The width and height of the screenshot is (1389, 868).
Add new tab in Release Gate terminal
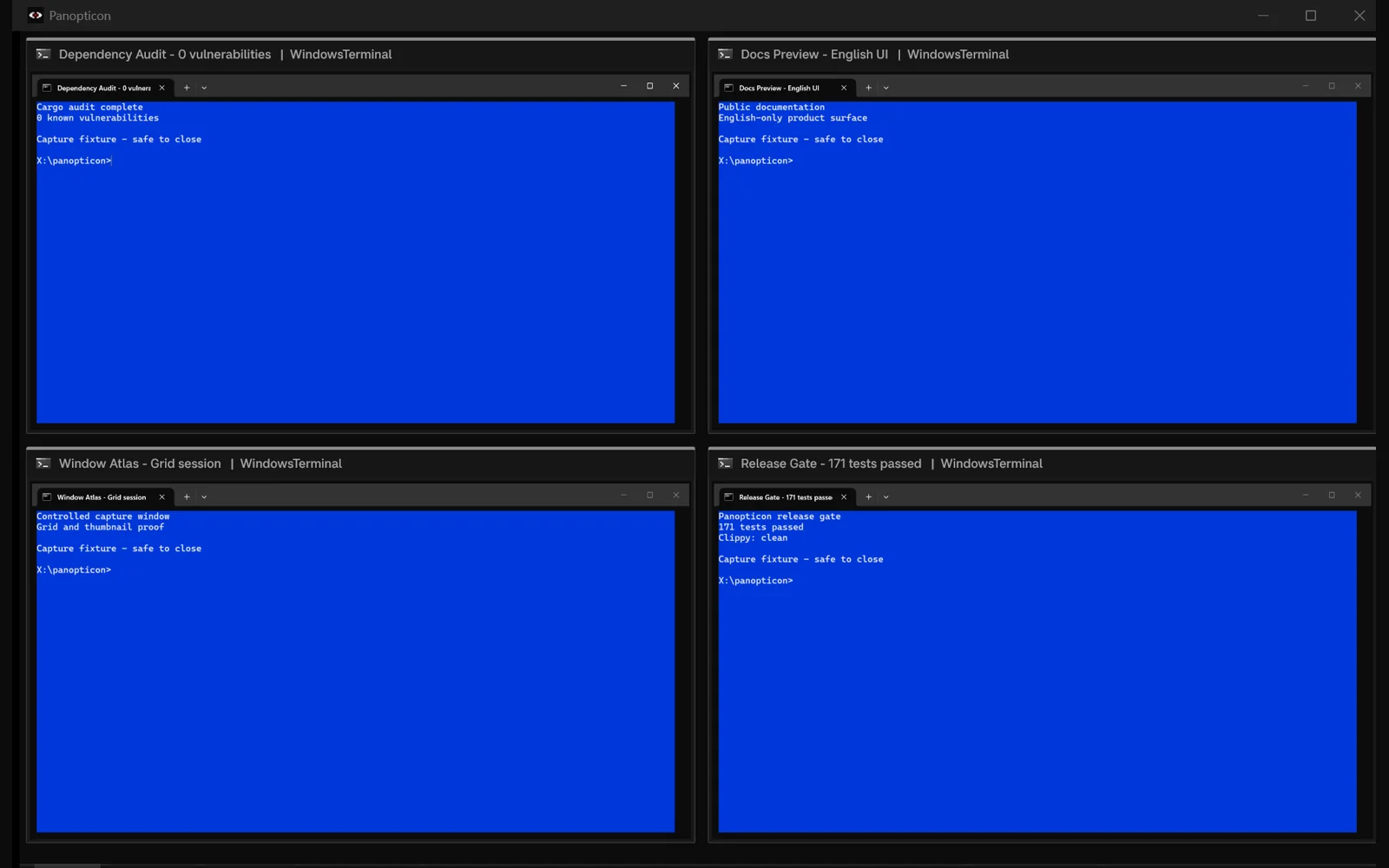868,497
